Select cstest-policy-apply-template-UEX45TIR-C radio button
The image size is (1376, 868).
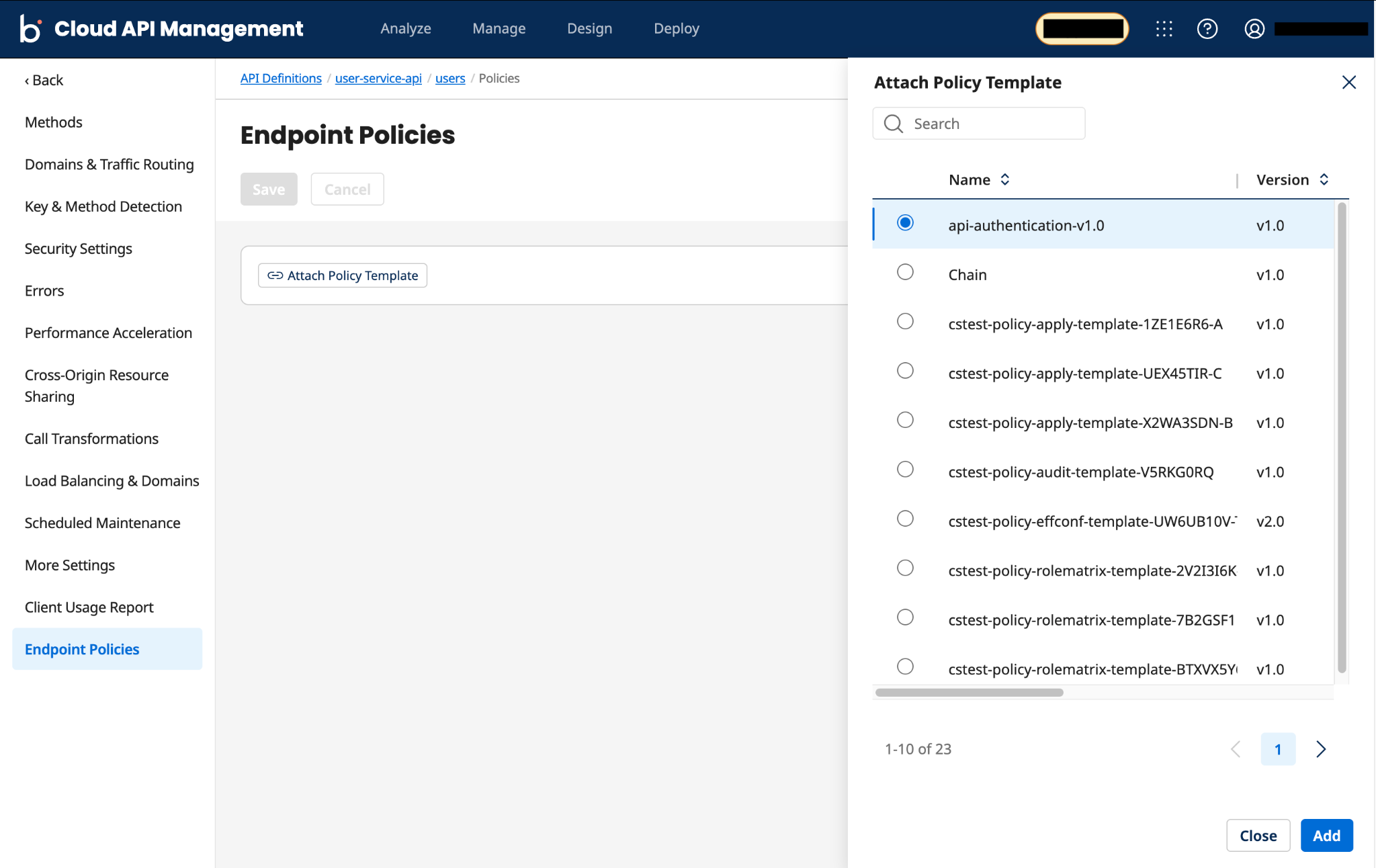tap(905, 371)
